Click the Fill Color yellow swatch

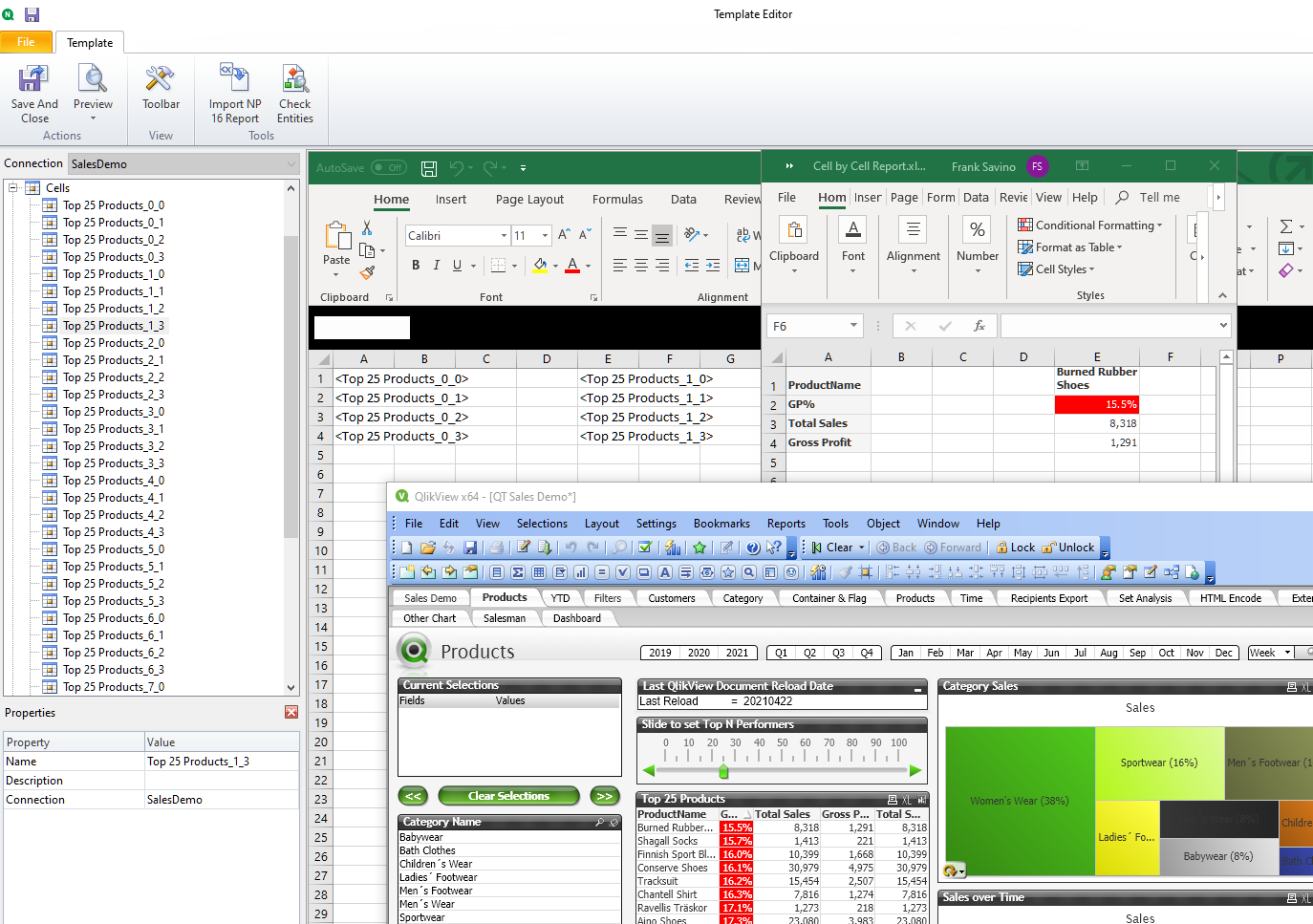point(540,267)
